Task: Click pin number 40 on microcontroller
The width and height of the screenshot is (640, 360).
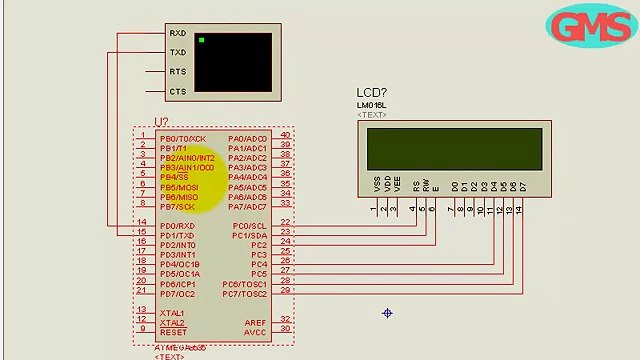Action: pyautogui.click(x=285, y=135)
